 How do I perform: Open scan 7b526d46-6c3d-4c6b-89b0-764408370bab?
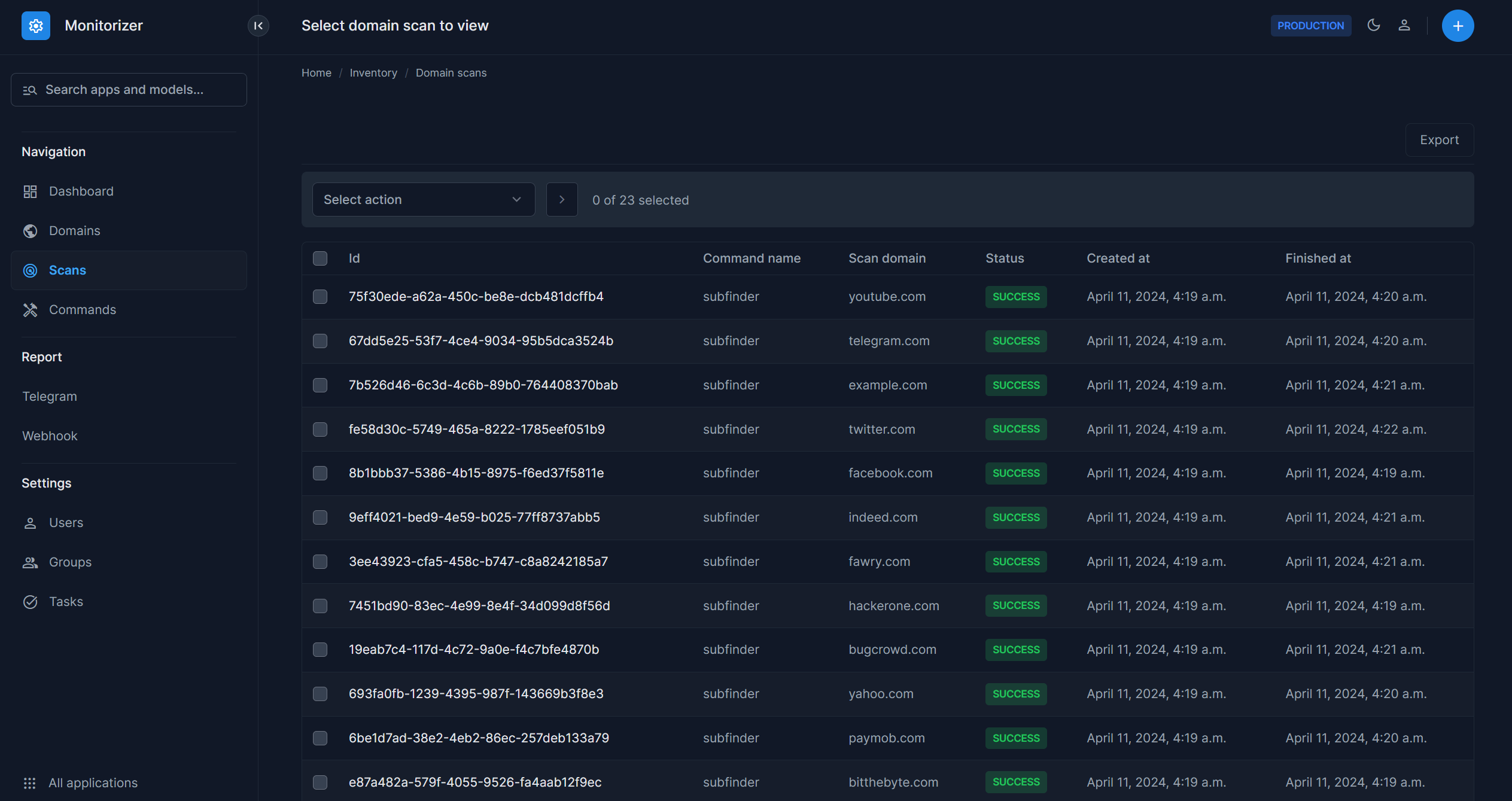tap(483, 385)
